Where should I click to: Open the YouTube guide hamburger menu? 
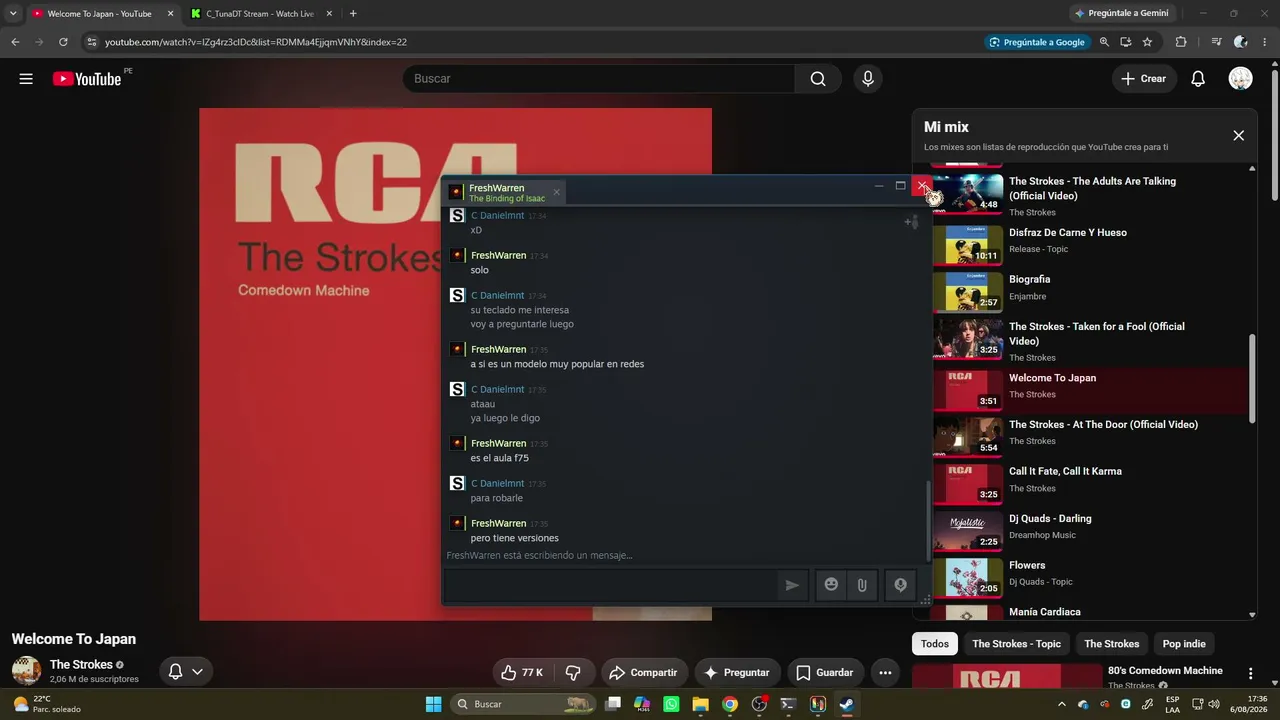pos(26,79)
